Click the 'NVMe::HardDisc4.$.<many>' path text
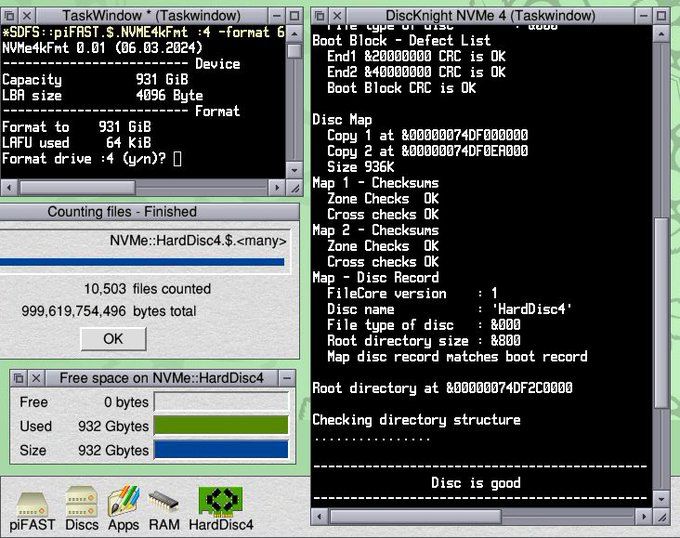The height and width of the screenshot is (538, 680). click(198, 241)
